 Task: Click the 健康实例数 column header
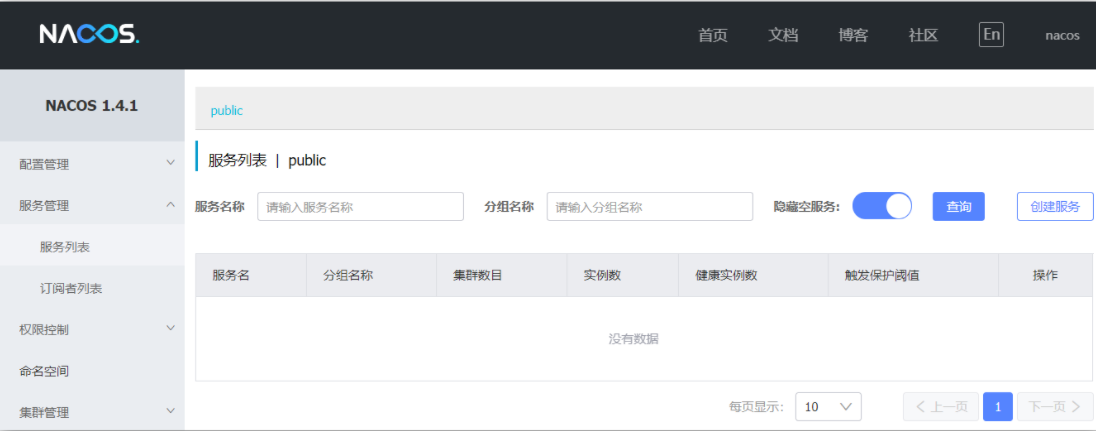[753, 275]
